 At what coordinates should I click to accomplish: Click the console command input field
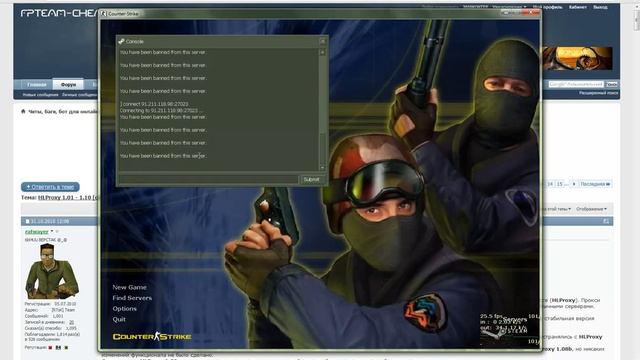(x=209, y=179)
